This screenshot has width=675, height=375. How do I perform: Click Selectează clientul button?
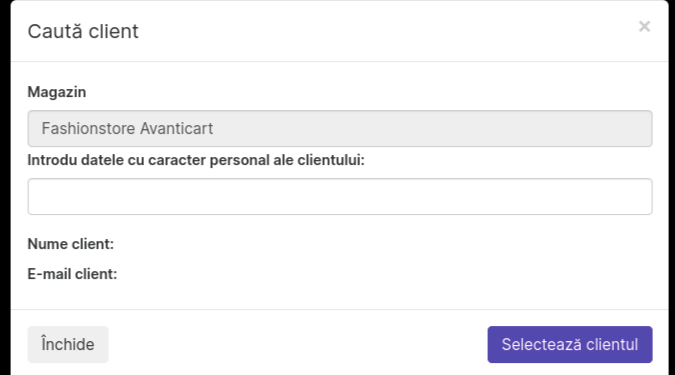tap(570, 344)
